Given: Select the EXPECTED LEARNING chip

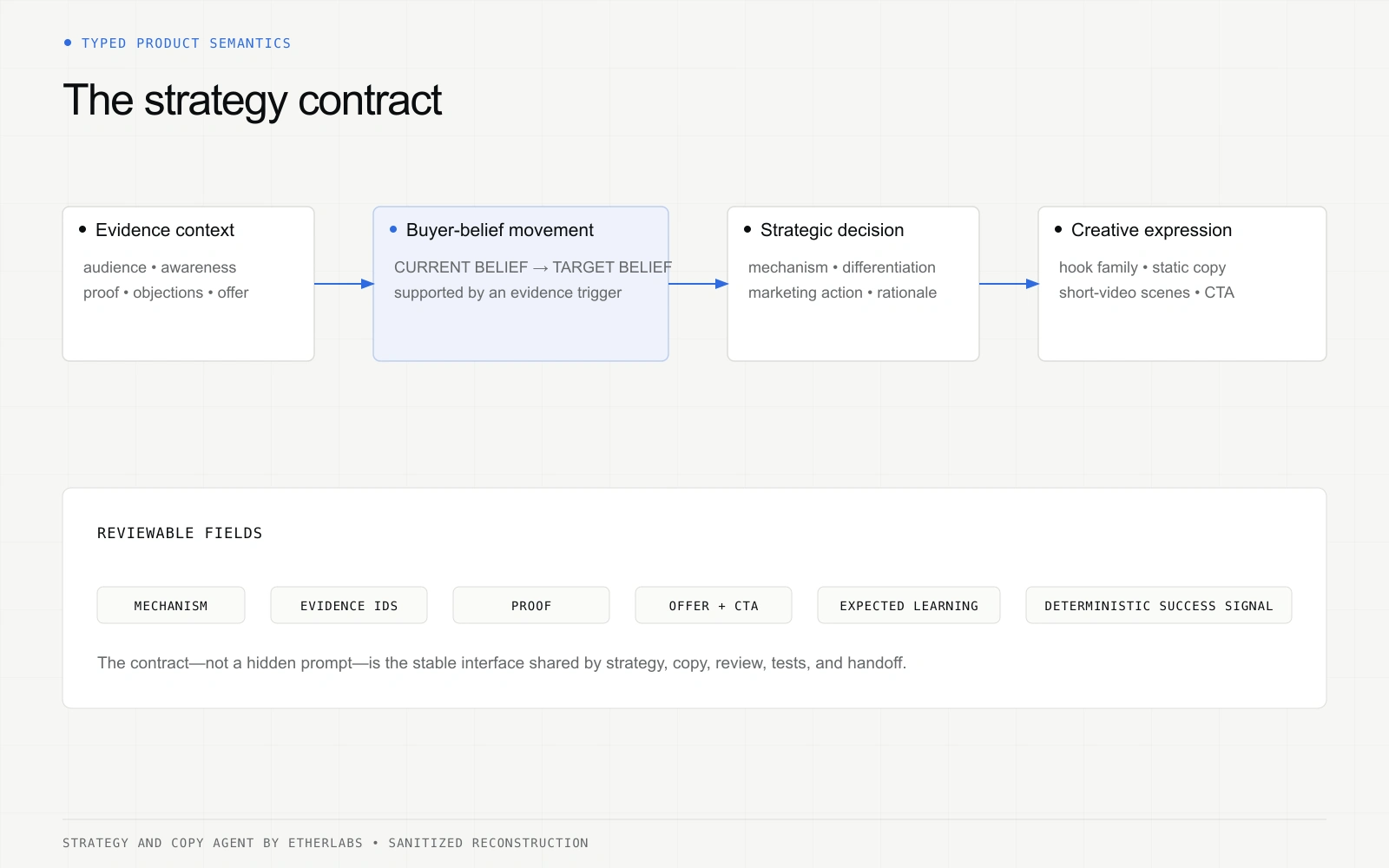Looking at the screenshot, I should pyautogui.click(x=909, y=605).
